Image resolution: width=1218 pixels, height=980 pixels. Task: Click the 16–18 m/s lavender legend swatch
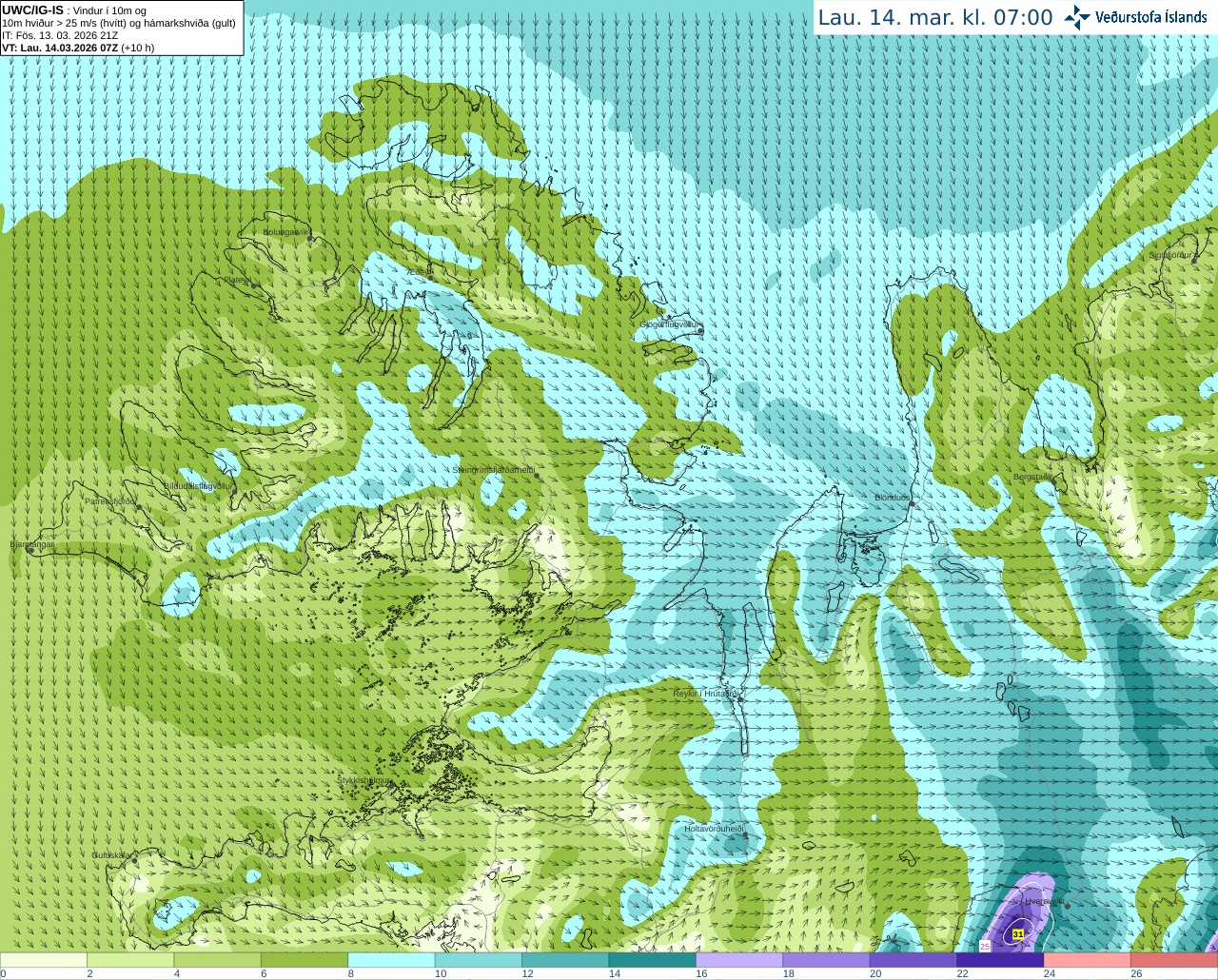[739, 960]
